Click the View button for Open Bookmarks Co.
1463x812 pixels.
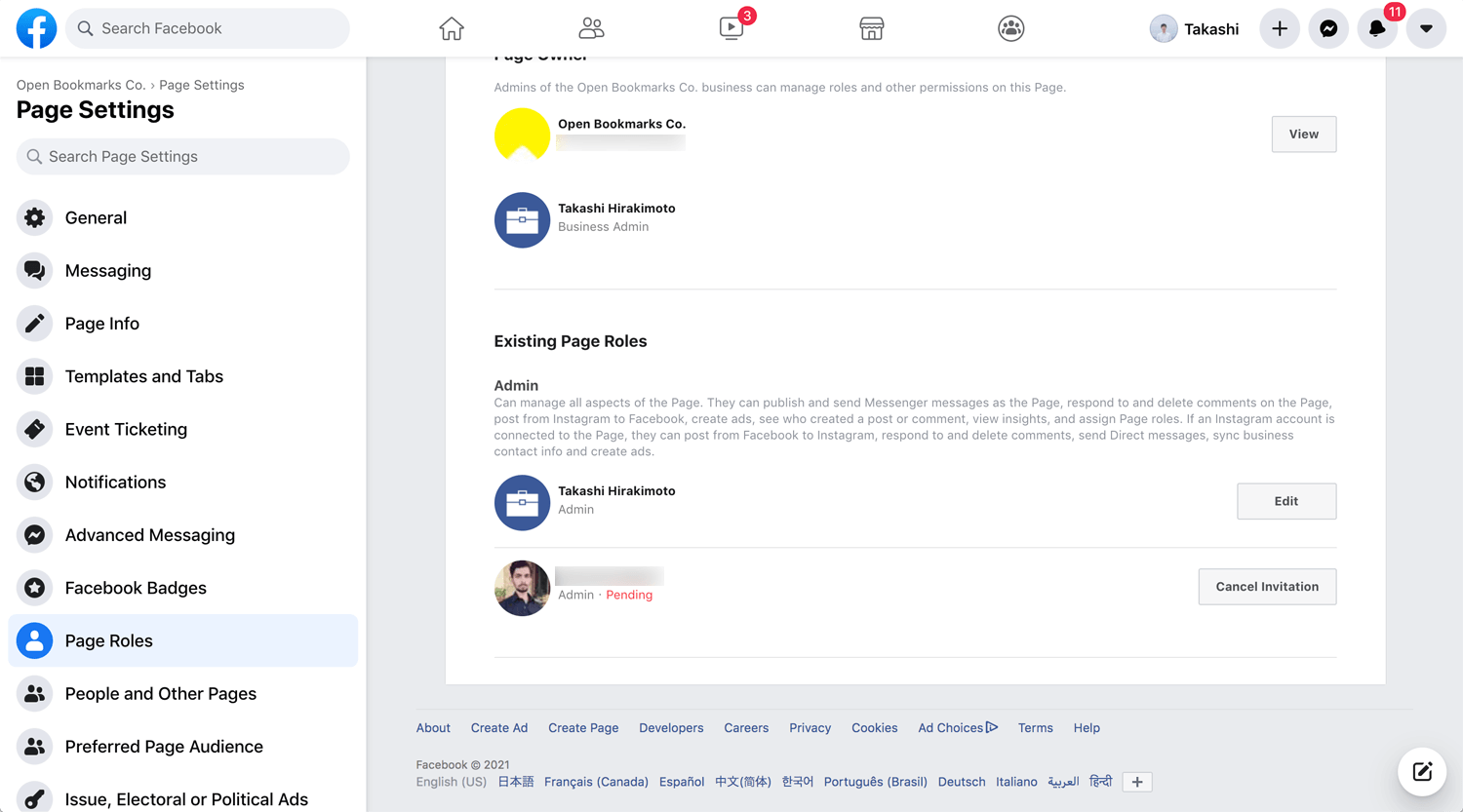[x=1304, y=135]
